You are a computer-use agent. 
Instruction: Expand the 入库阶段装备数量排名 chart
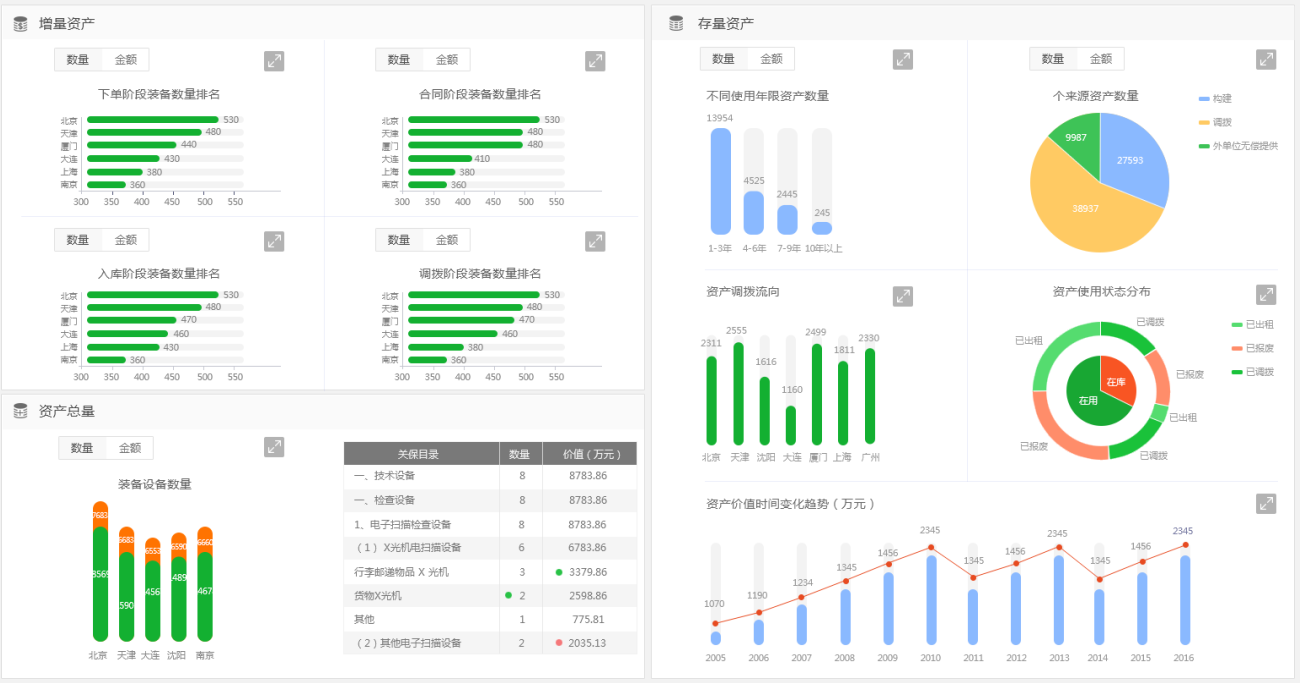click(274, 241)
